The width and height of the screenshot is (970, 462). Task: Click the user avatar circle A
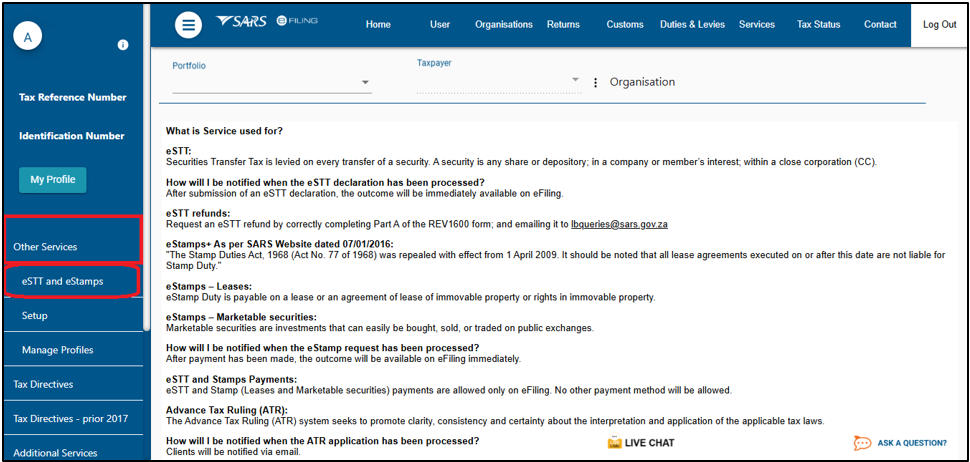27,37
